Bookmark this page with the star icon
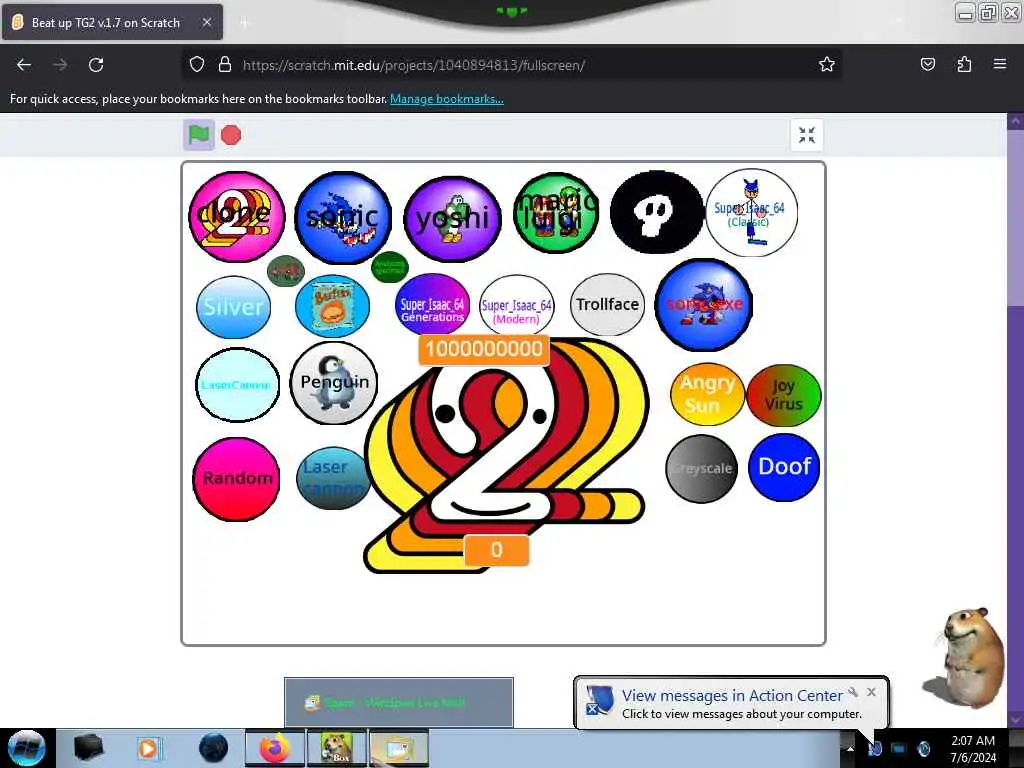 point(827,65)
